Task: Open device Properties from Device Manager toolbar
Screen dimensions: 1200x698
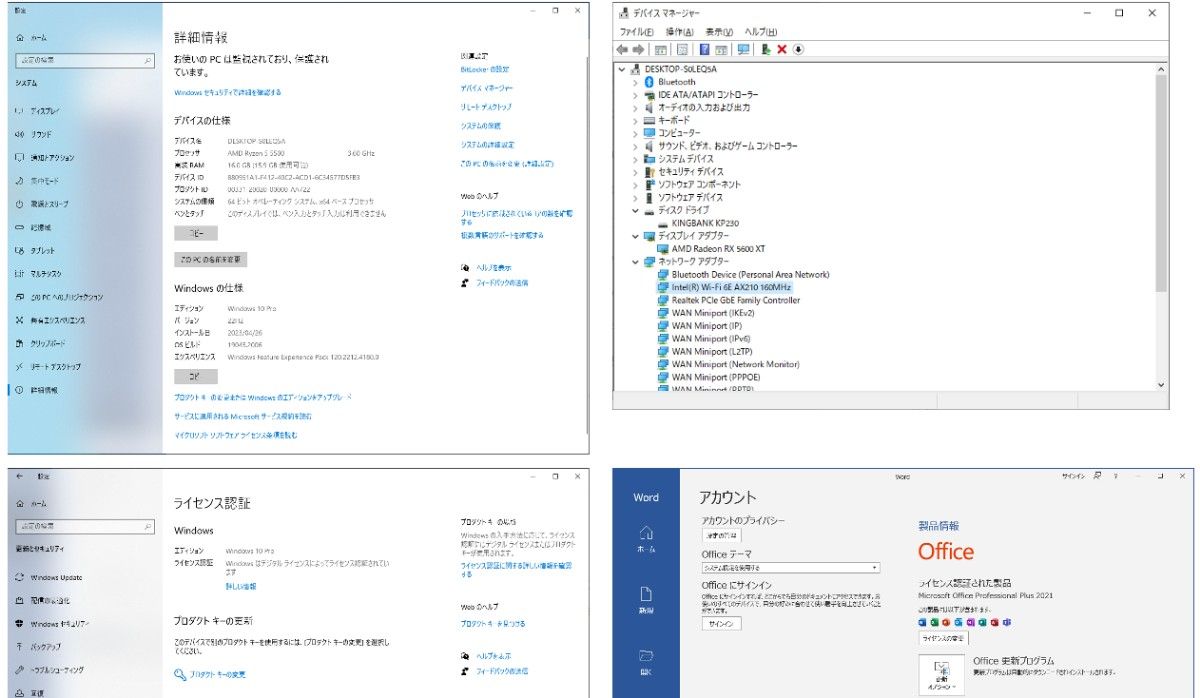Action: [x=683, y=49]
